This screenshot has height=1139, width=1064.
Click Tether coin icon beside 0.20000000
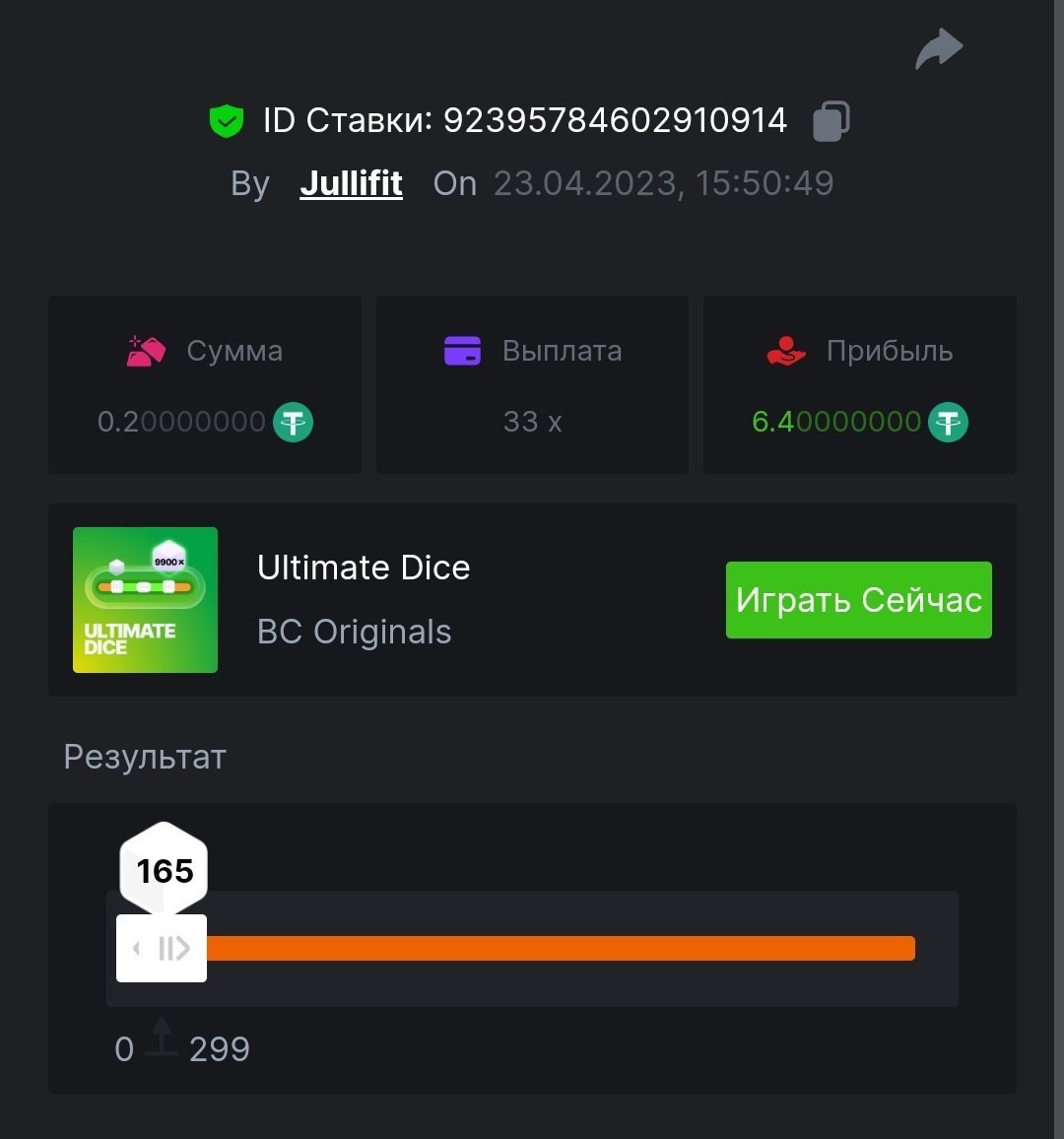(293, 423)
